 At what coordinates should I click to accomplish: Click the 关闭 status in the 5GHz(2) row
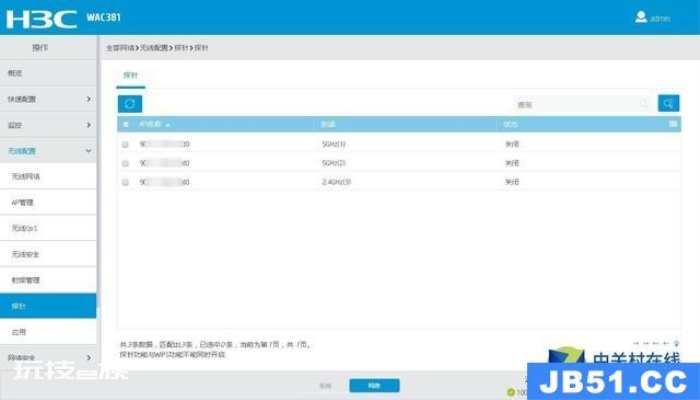512,163
